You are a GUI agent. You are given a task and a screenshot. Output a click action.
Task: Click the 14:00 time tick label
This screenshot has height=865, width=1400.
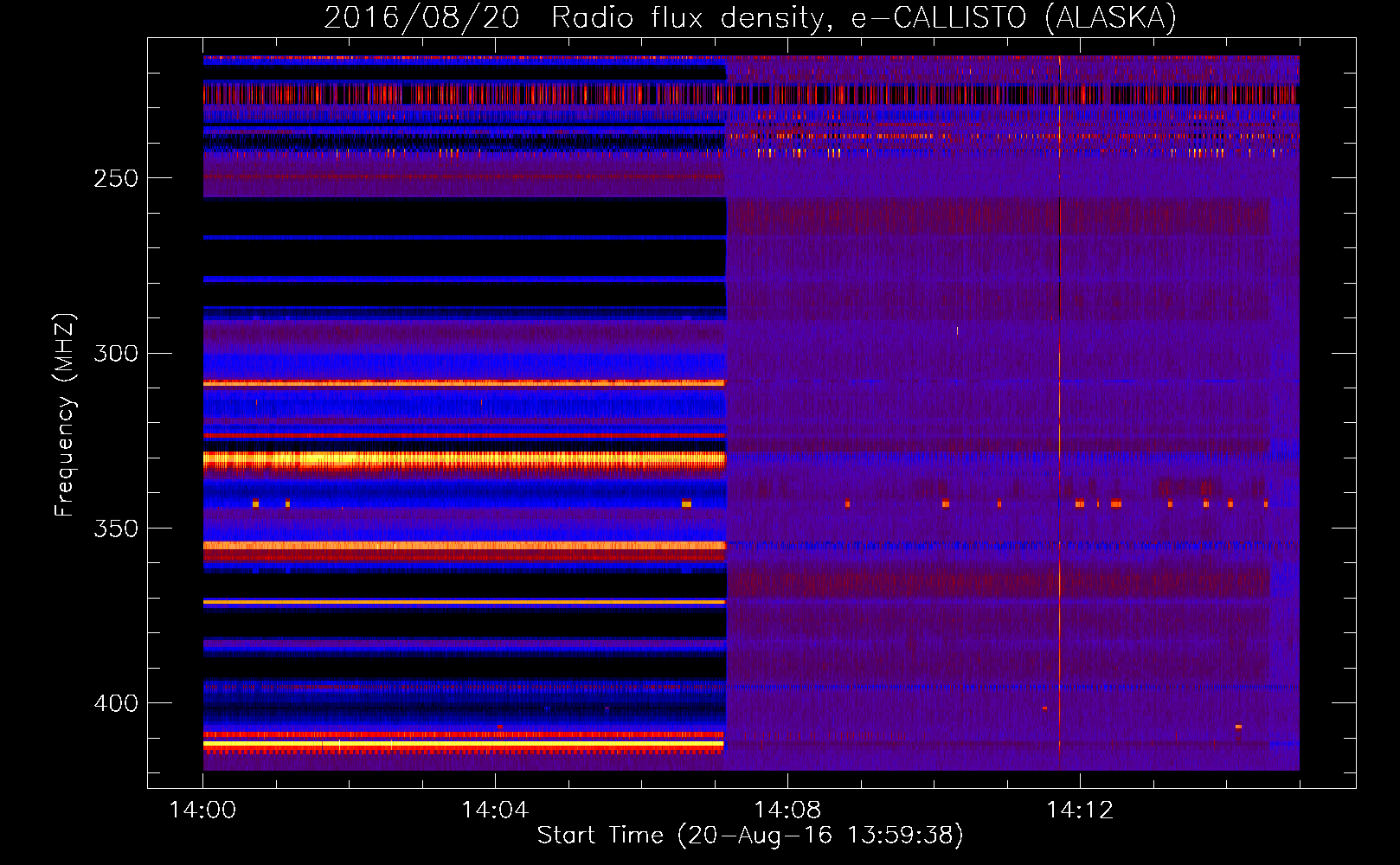pos(202,810)
